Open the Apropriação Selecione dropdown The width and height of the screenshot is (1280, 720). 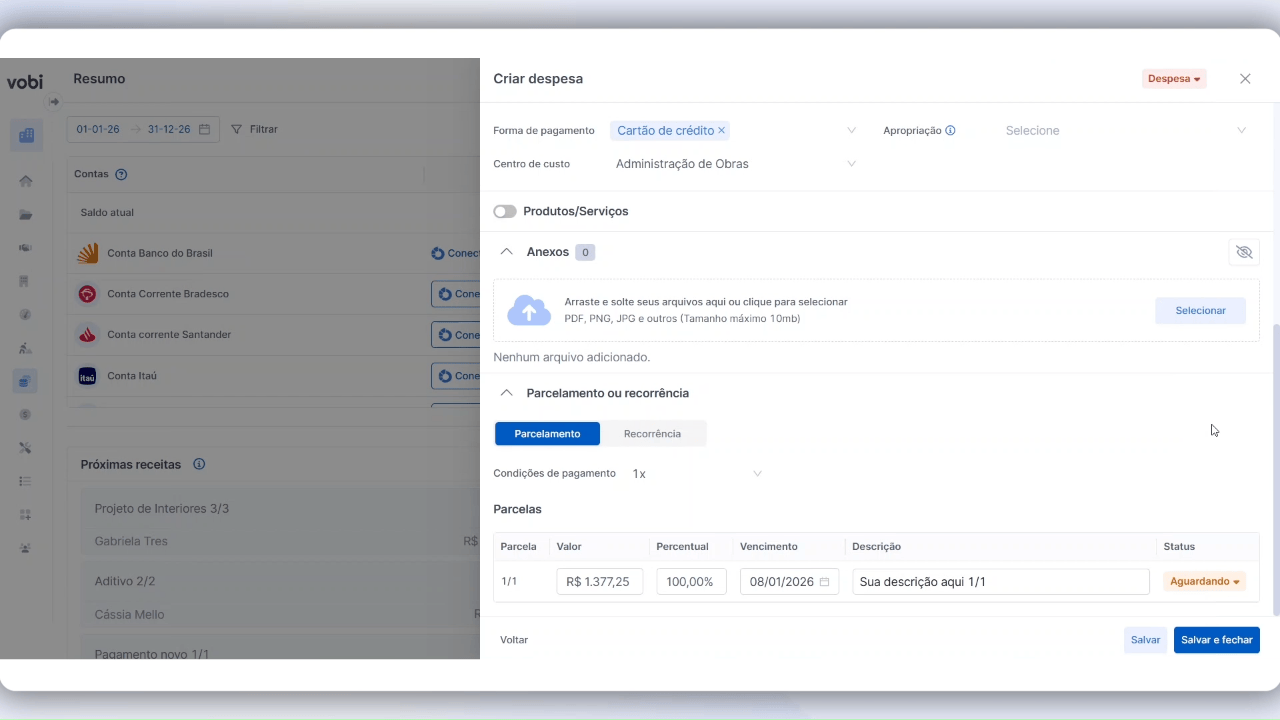1125,130
